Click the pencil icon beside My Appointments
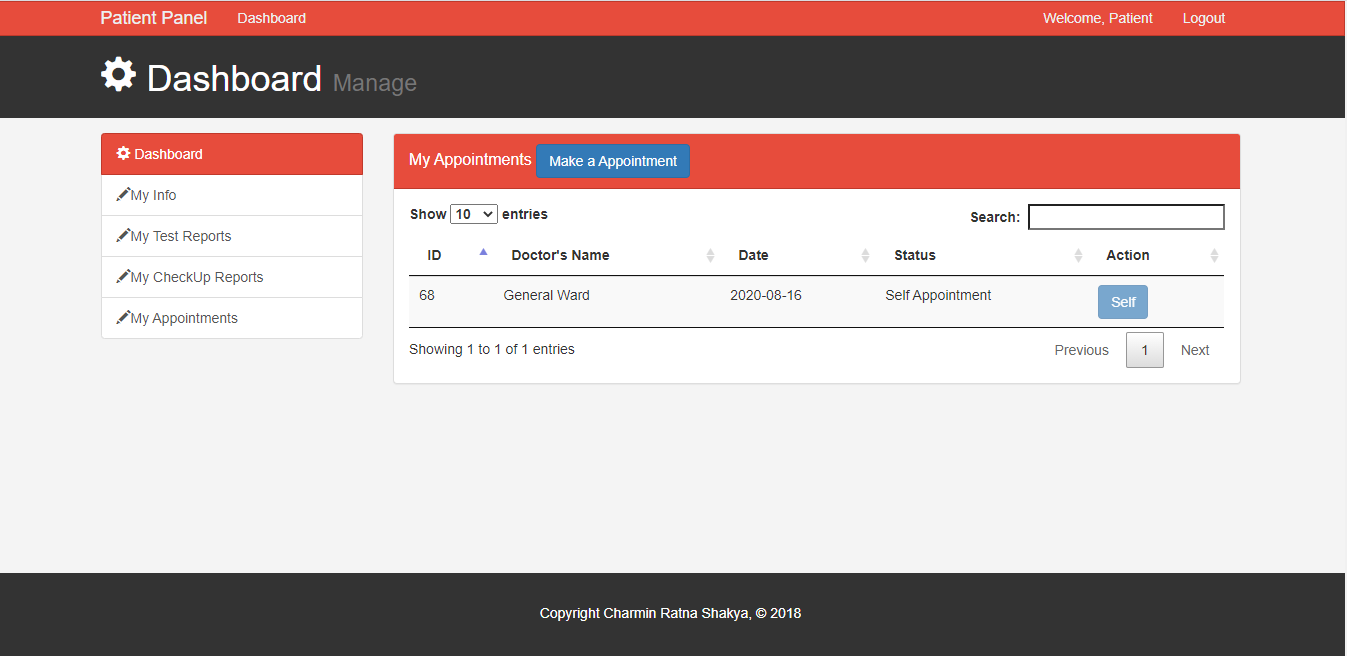This screenshot has width=1347, height=656. (123, 318)
